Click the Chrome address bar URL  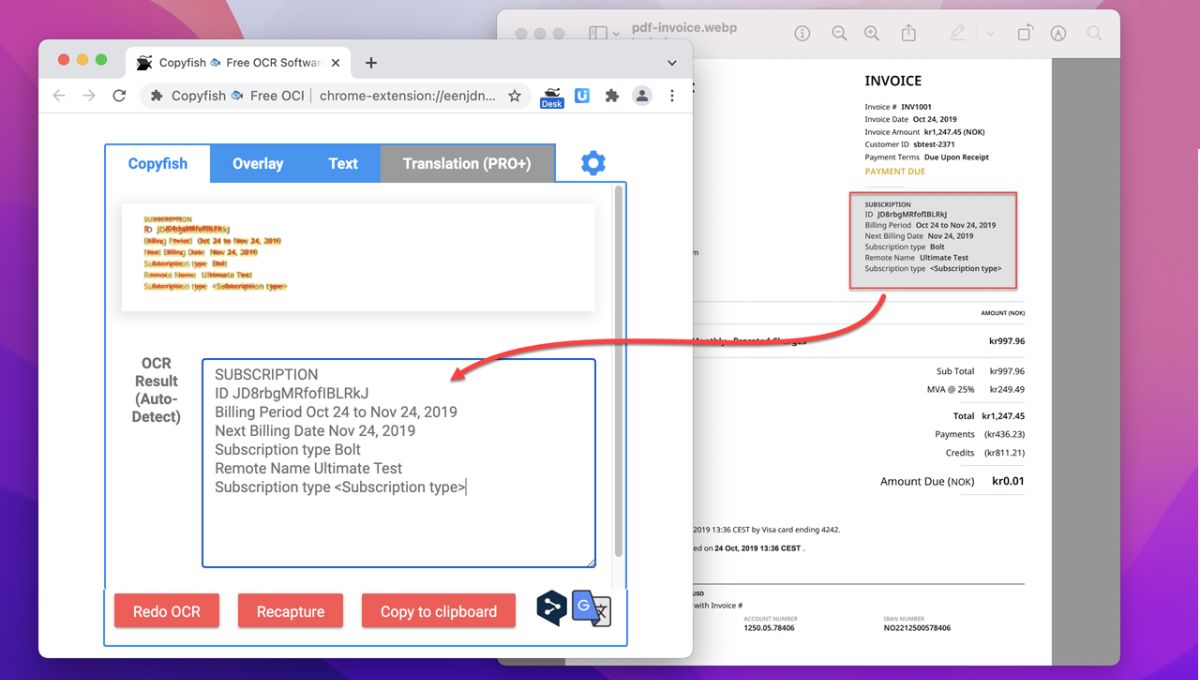407,96
